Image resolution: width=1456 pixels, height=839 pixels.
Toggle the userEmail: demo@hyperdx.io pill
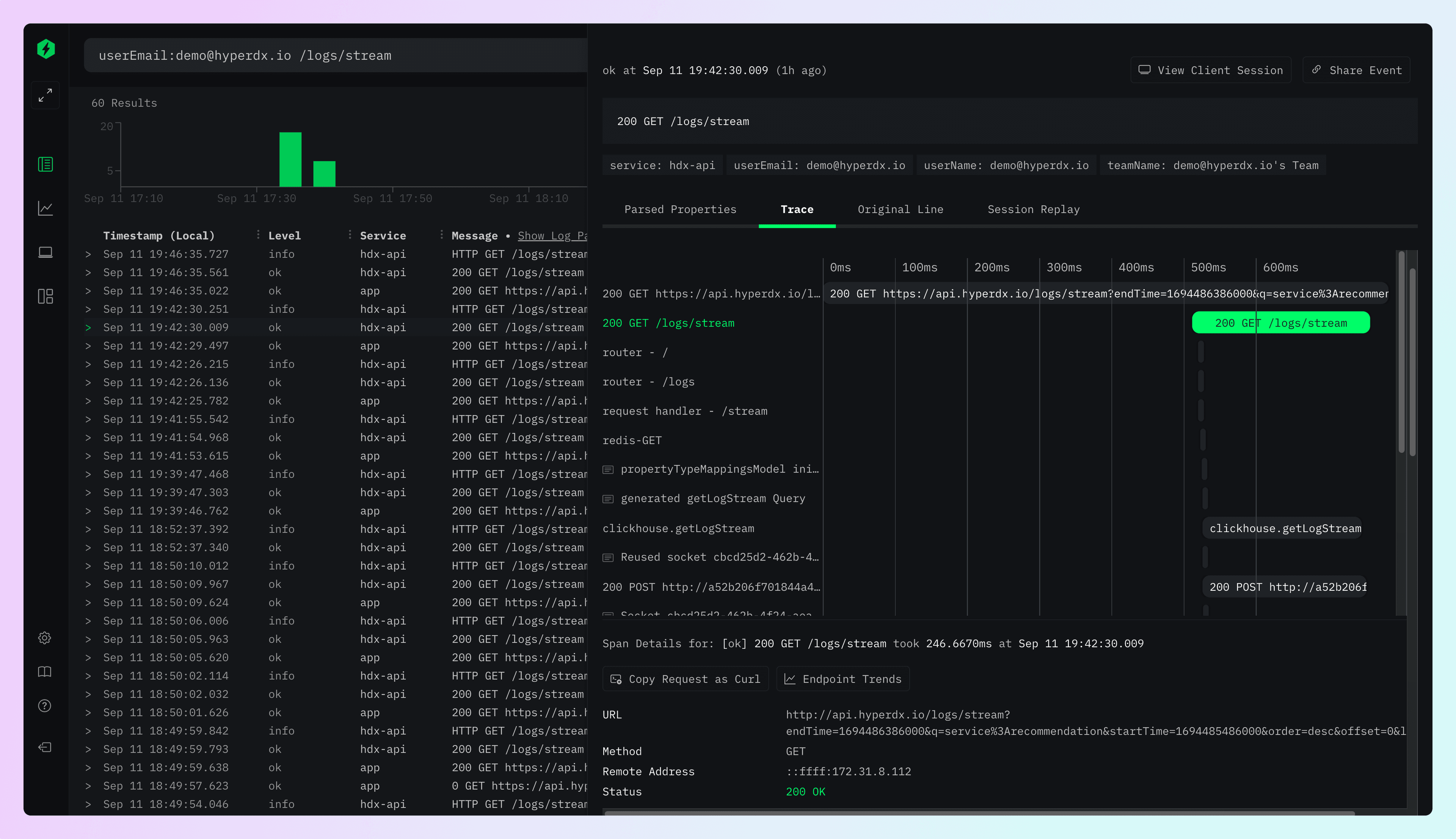pos(820,165)
